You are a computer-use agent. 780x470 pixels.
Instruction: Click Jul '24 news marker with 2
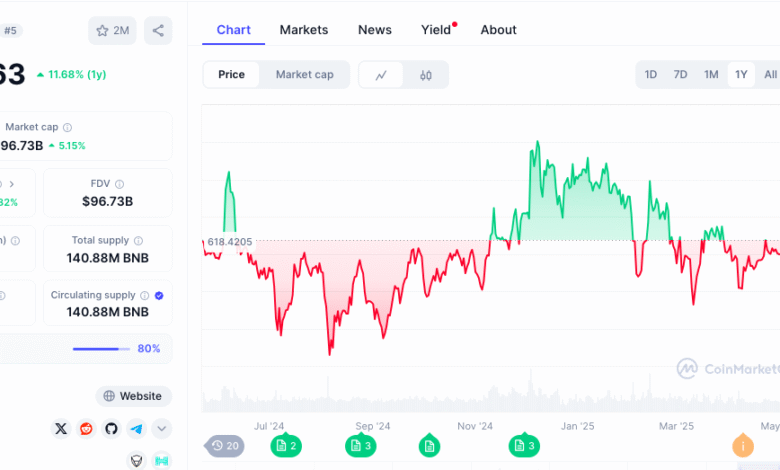(x=285, y=445)
